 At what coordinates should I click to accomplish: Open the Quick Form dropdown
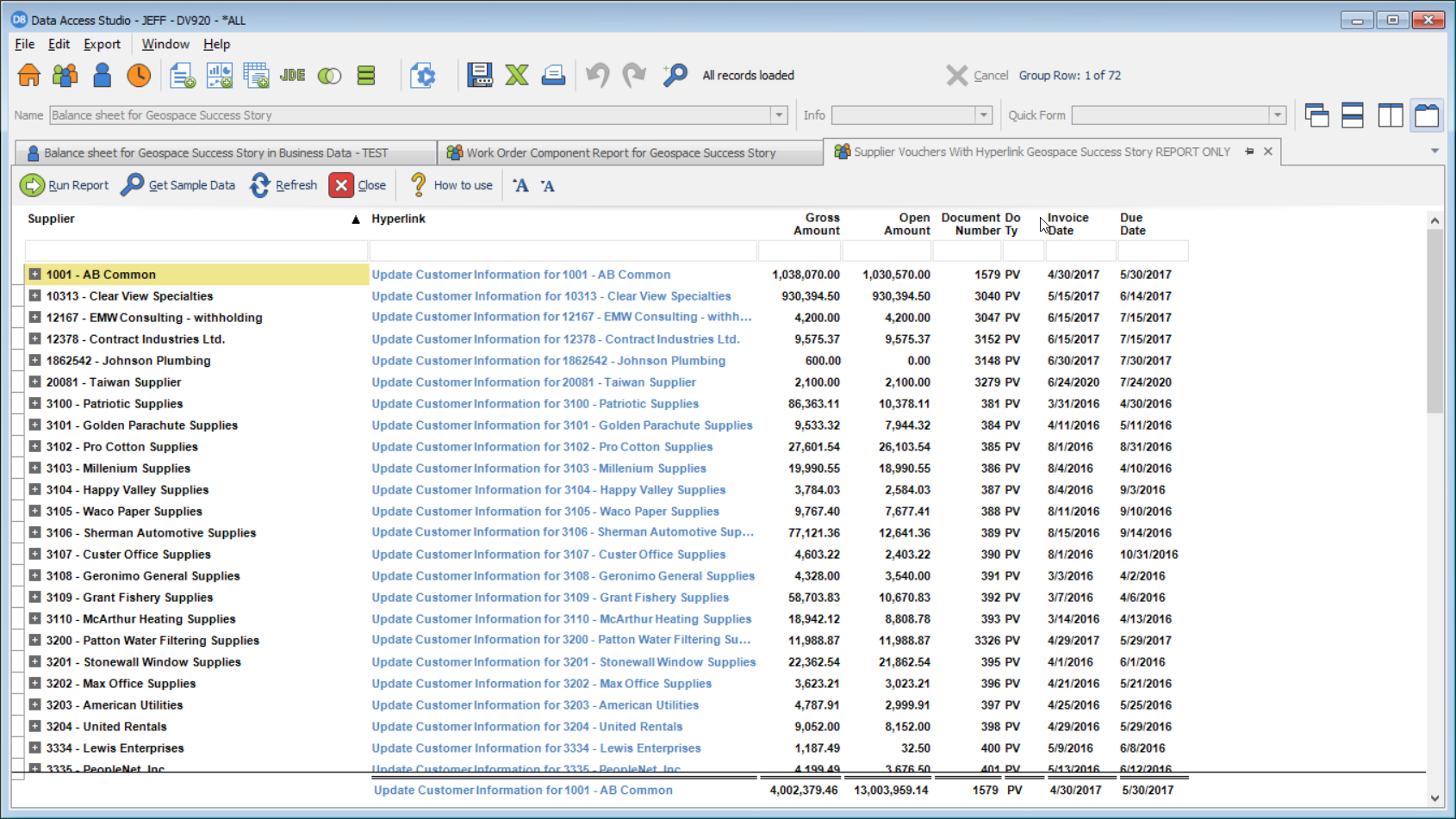coord(1277,115)
